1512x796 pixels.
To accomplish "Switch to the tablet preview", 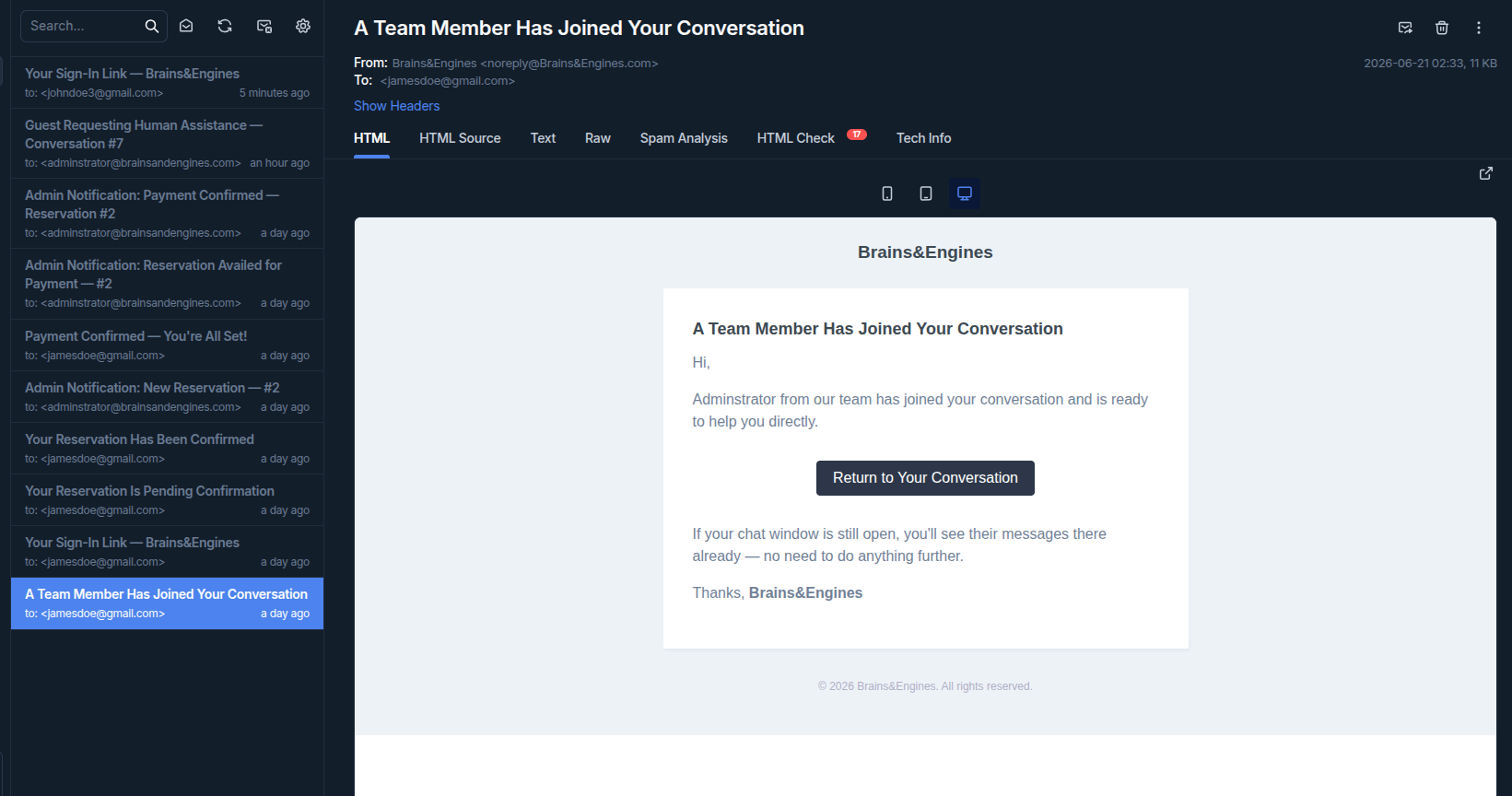I will (926, 193).
